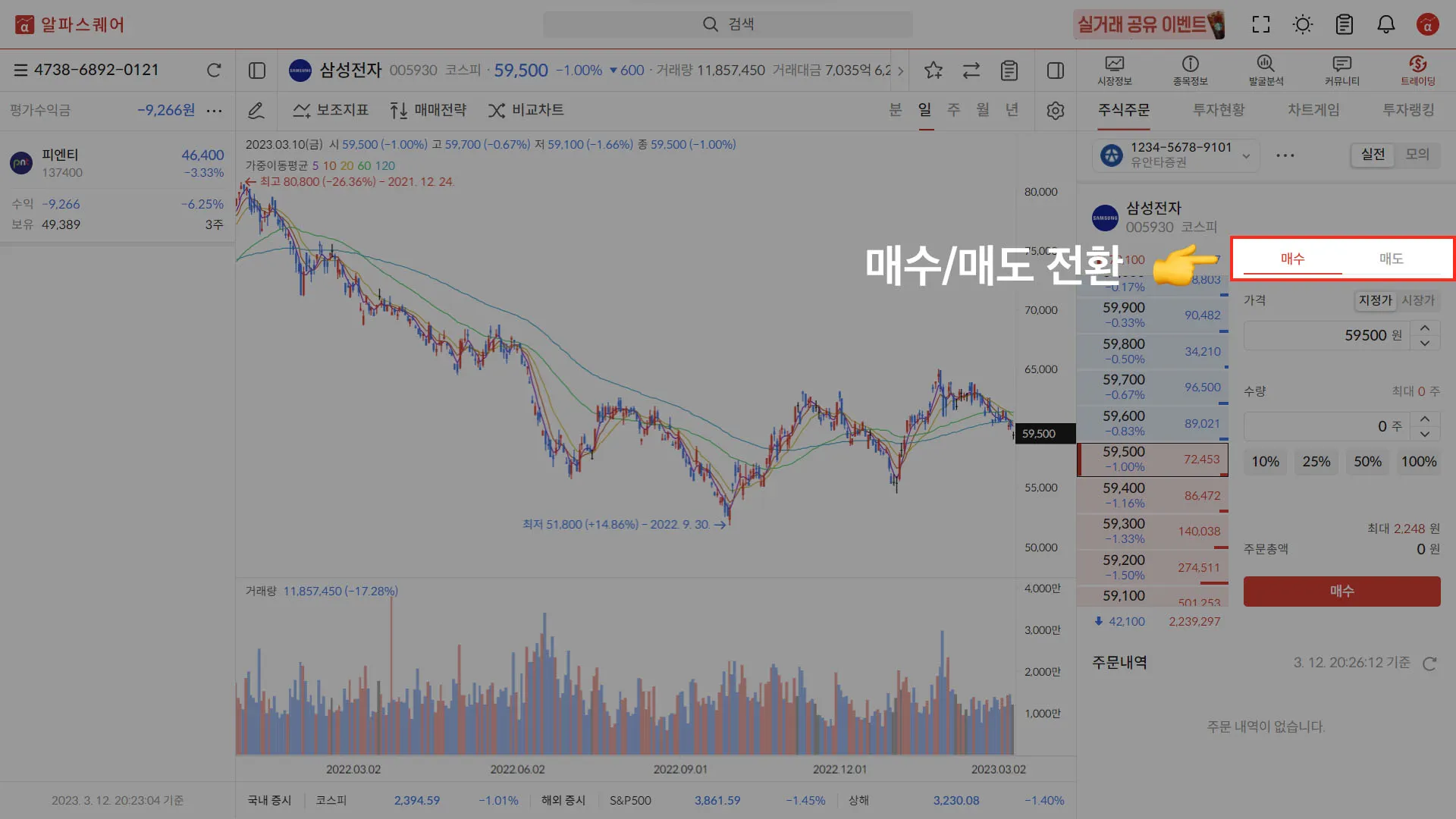
Task: Refresh the account with the reload icon
Action: pos(214,71)
